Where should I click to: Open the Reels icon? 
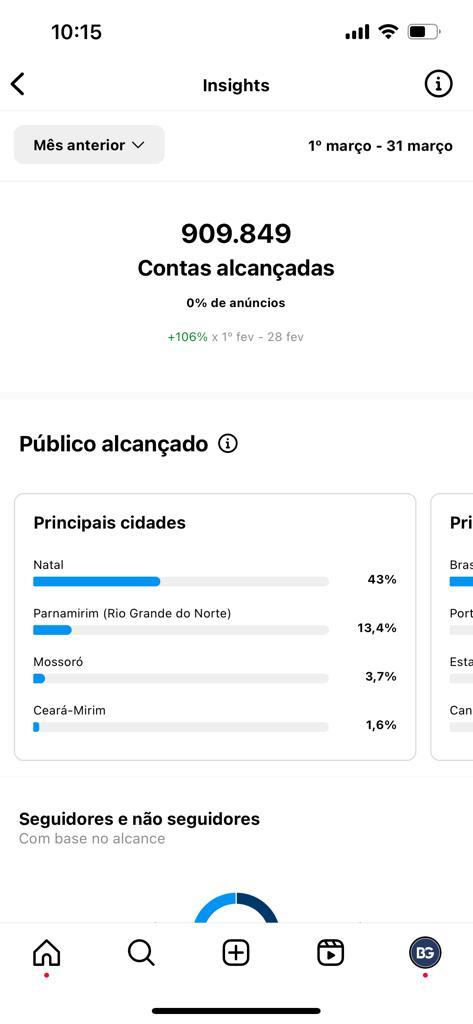coord(331,953)
